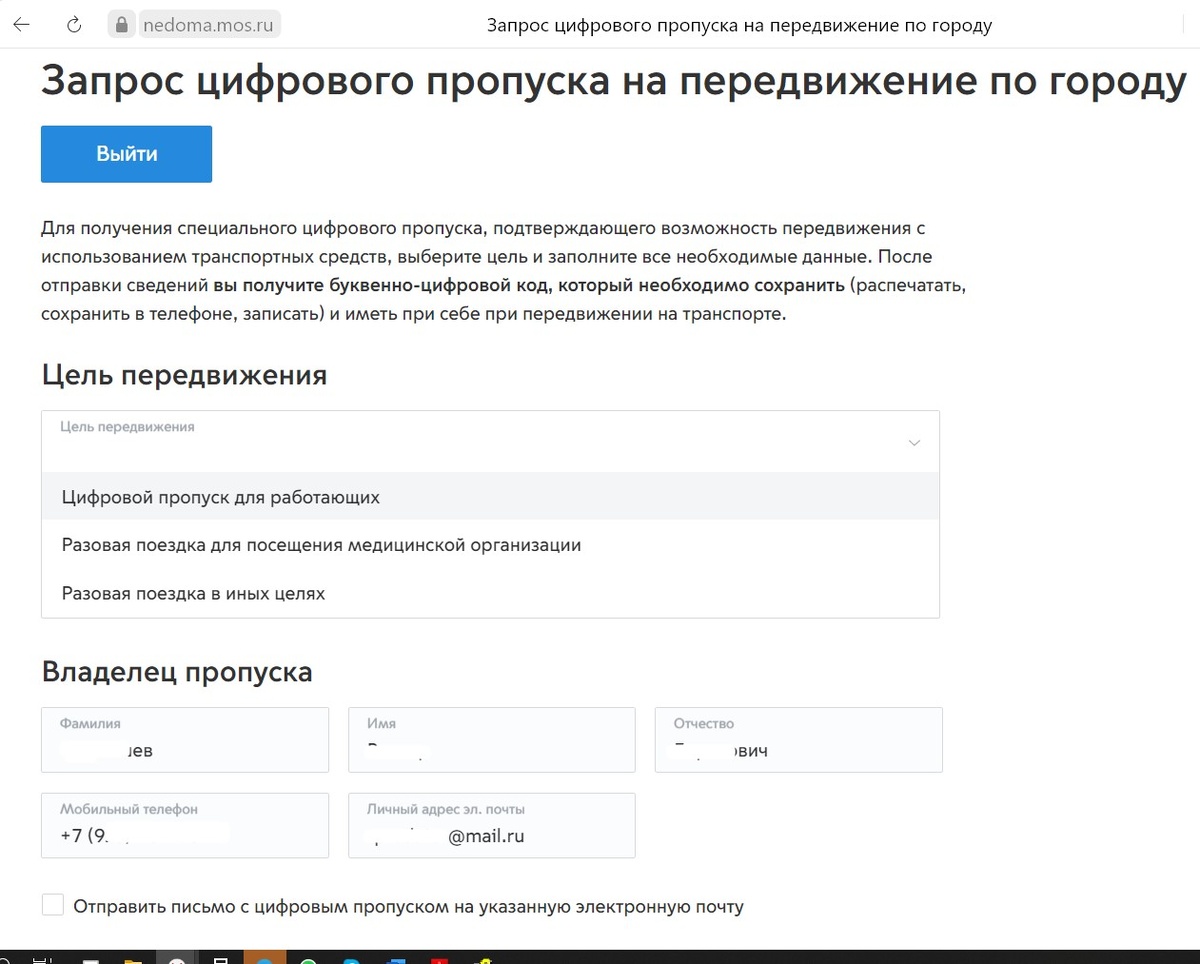Viewport: 1200px width, 964px height.
Task: Click the padlock icon in the address bar
Action: click(120, 24)
